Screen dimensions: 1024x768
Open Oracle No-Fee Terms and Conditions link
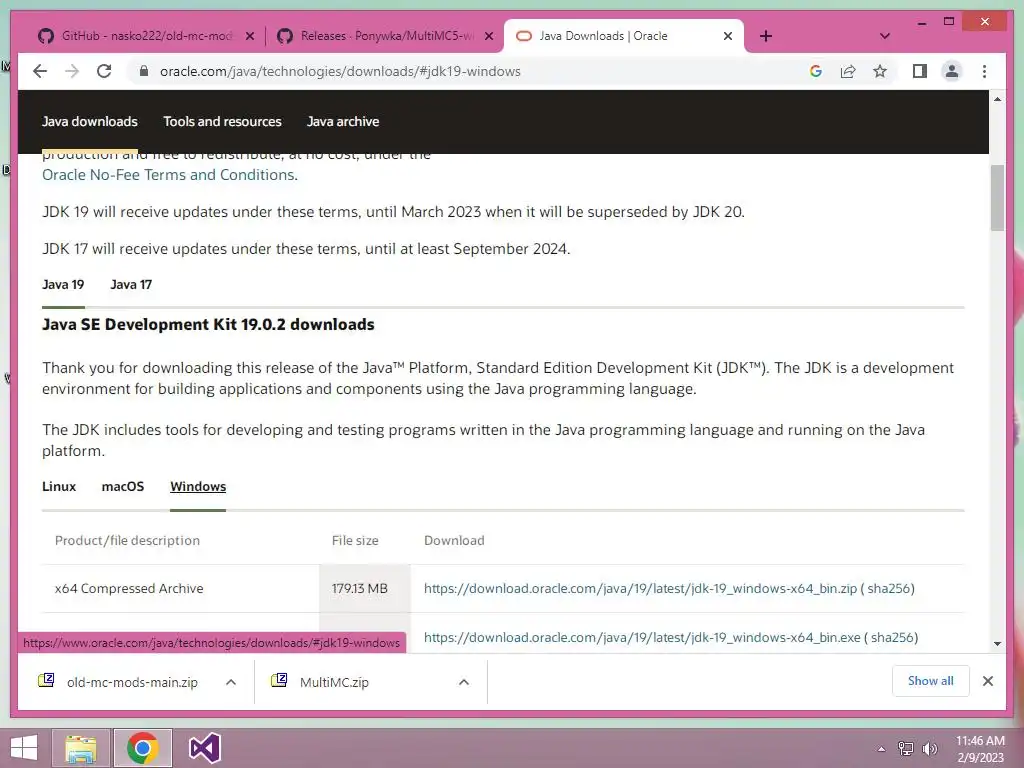(x=170, y=175)
